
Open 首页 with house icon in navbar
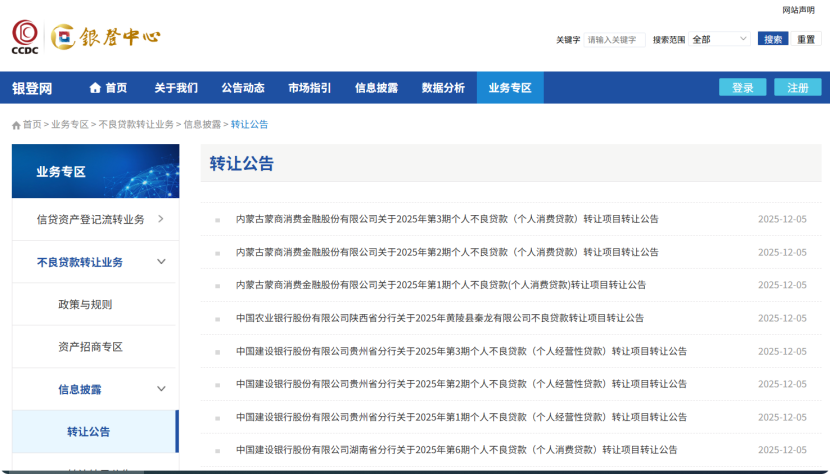108,88
